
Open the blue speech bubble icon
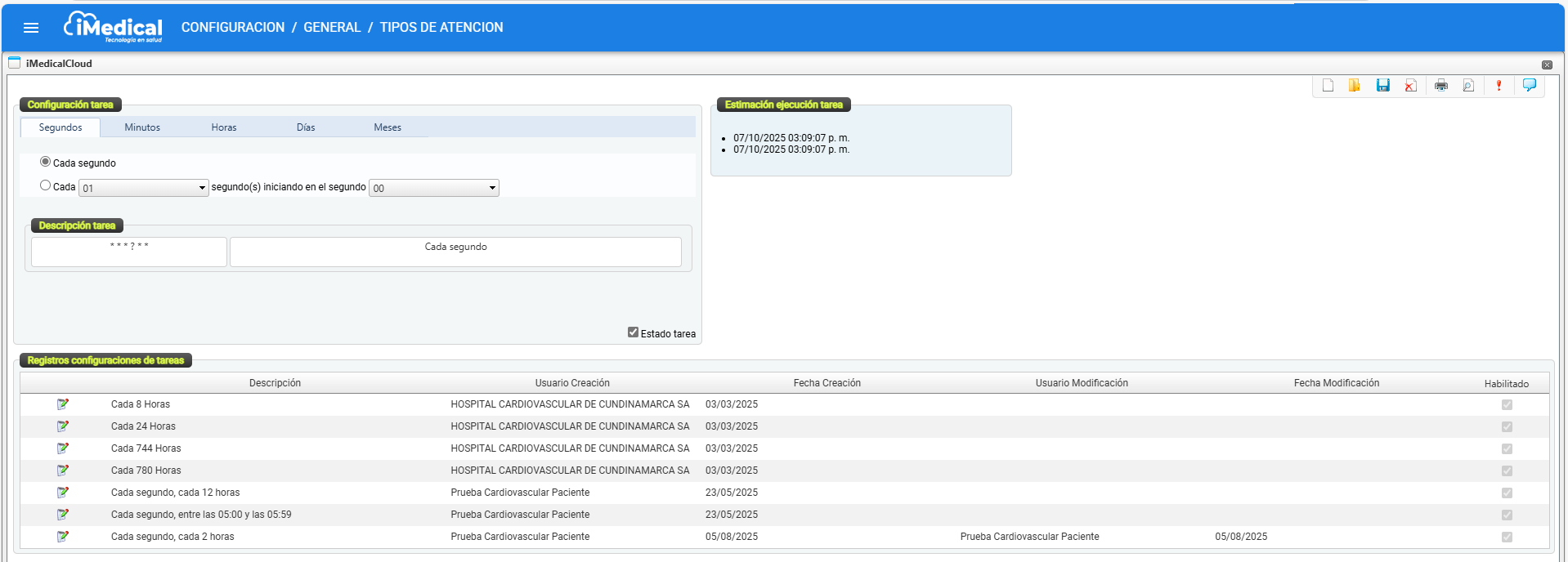coord(1529,85)
